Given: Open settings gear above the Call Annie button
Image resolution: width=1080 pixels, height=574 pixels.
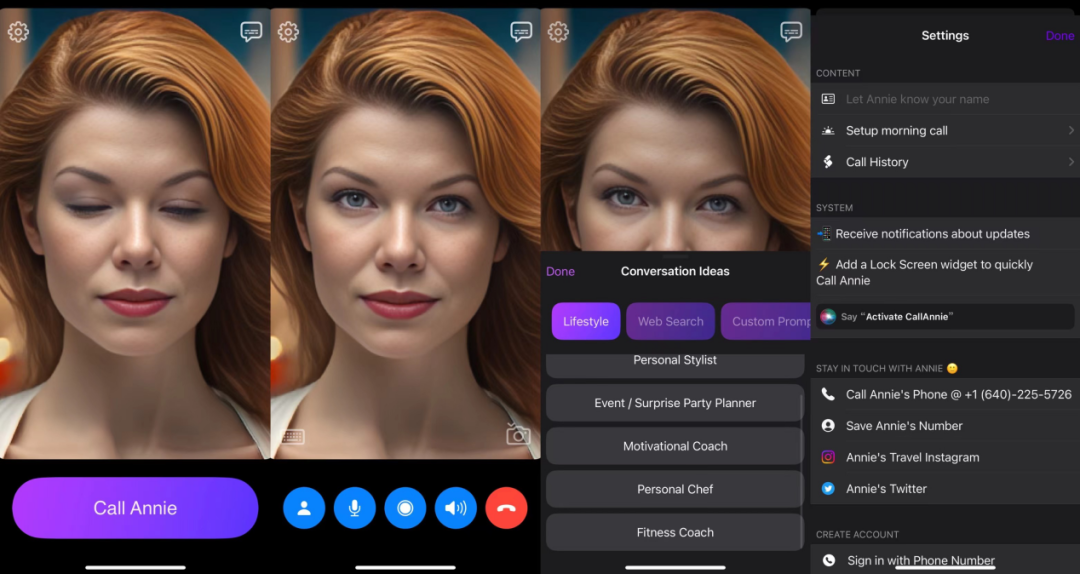Looking at the screenshot, I should (x=18, y=32).
